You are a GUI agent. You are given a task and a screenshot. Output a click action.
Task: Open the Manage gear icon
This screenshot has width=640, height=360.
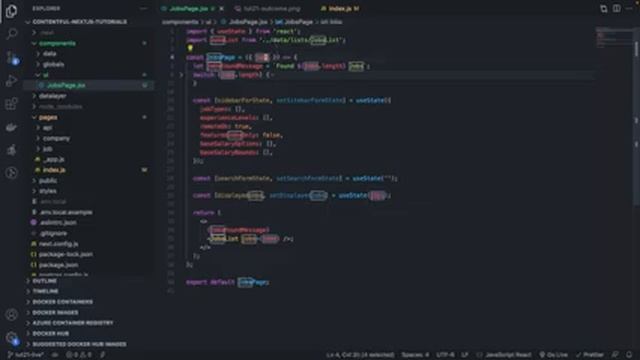point(11,338)
